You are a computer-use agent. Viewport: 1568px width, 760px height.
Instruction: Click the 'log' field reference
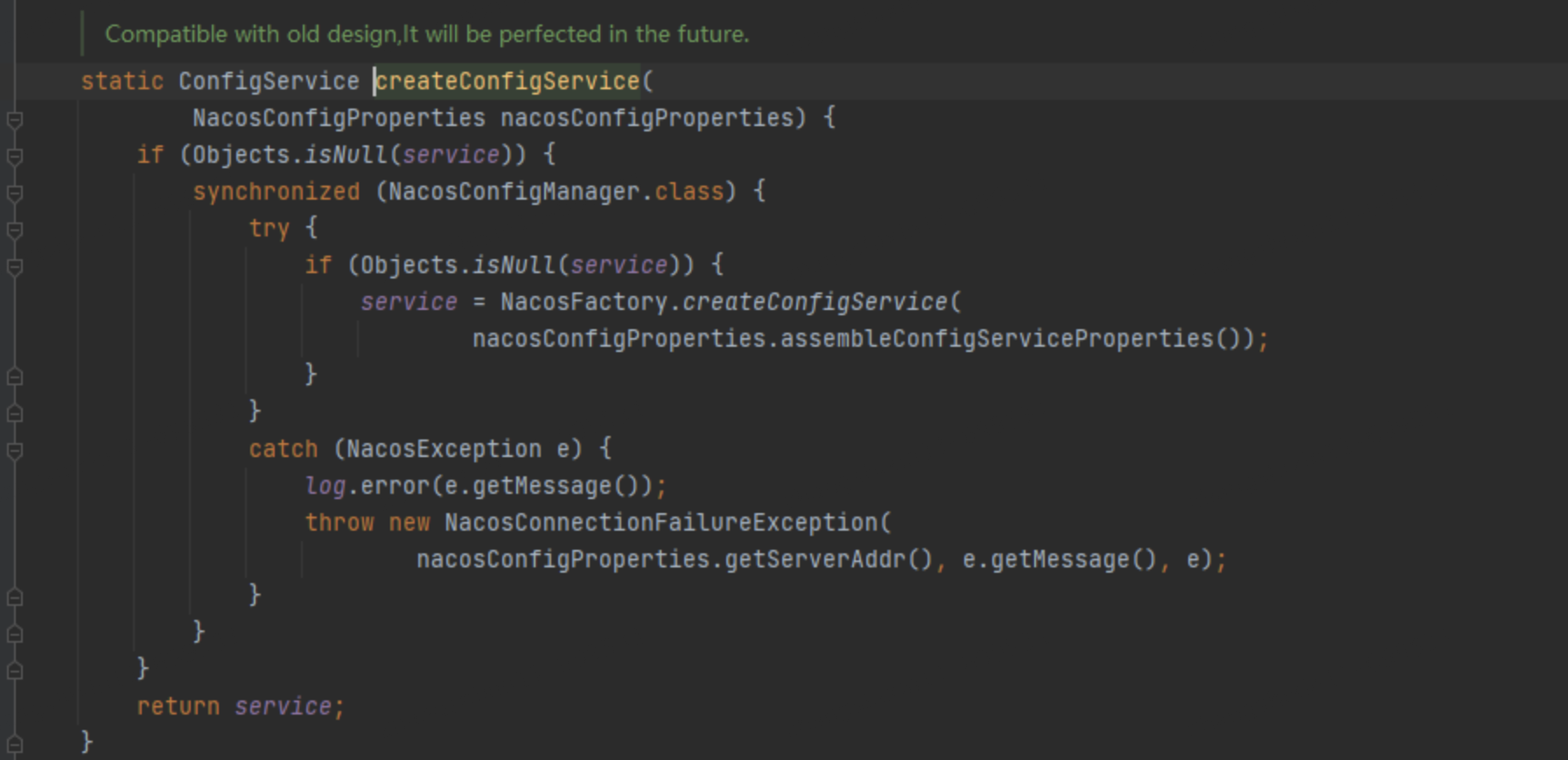point(325,486)
